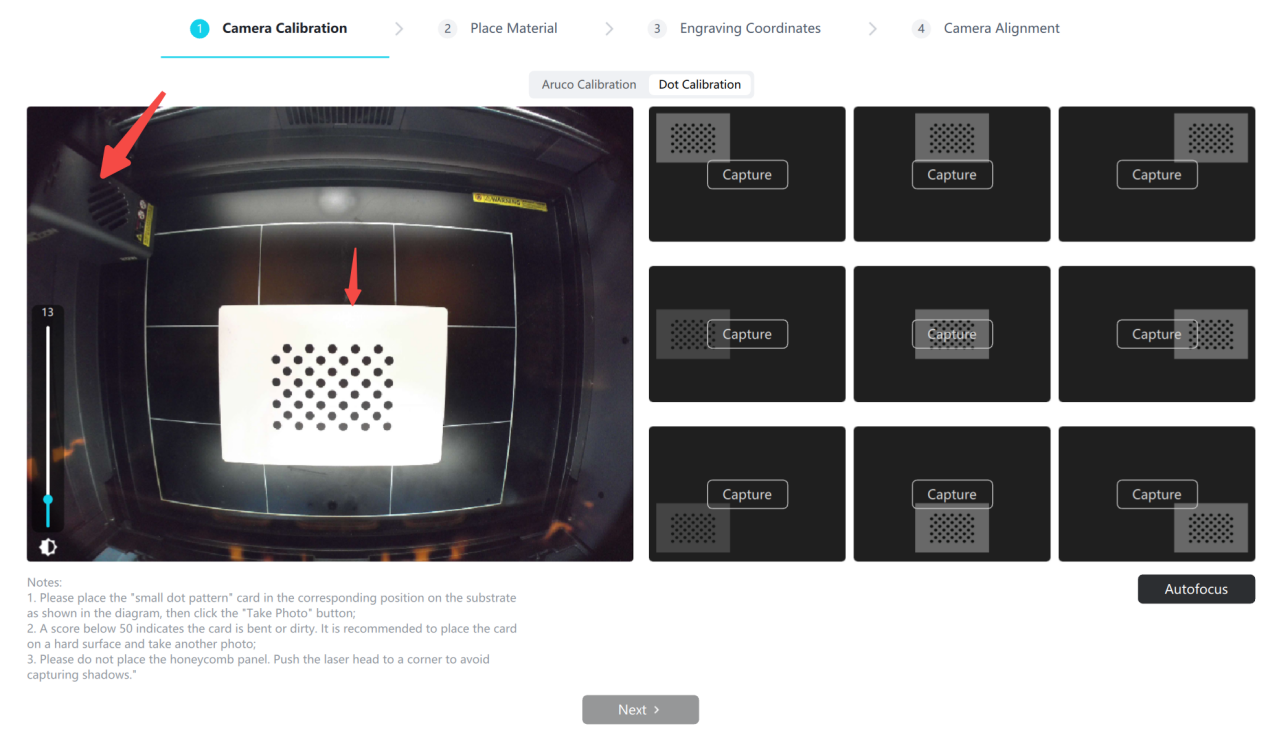Click the step 3 number badge
1268x733 pixels.
pyautogui.click(x=657, y=29)
